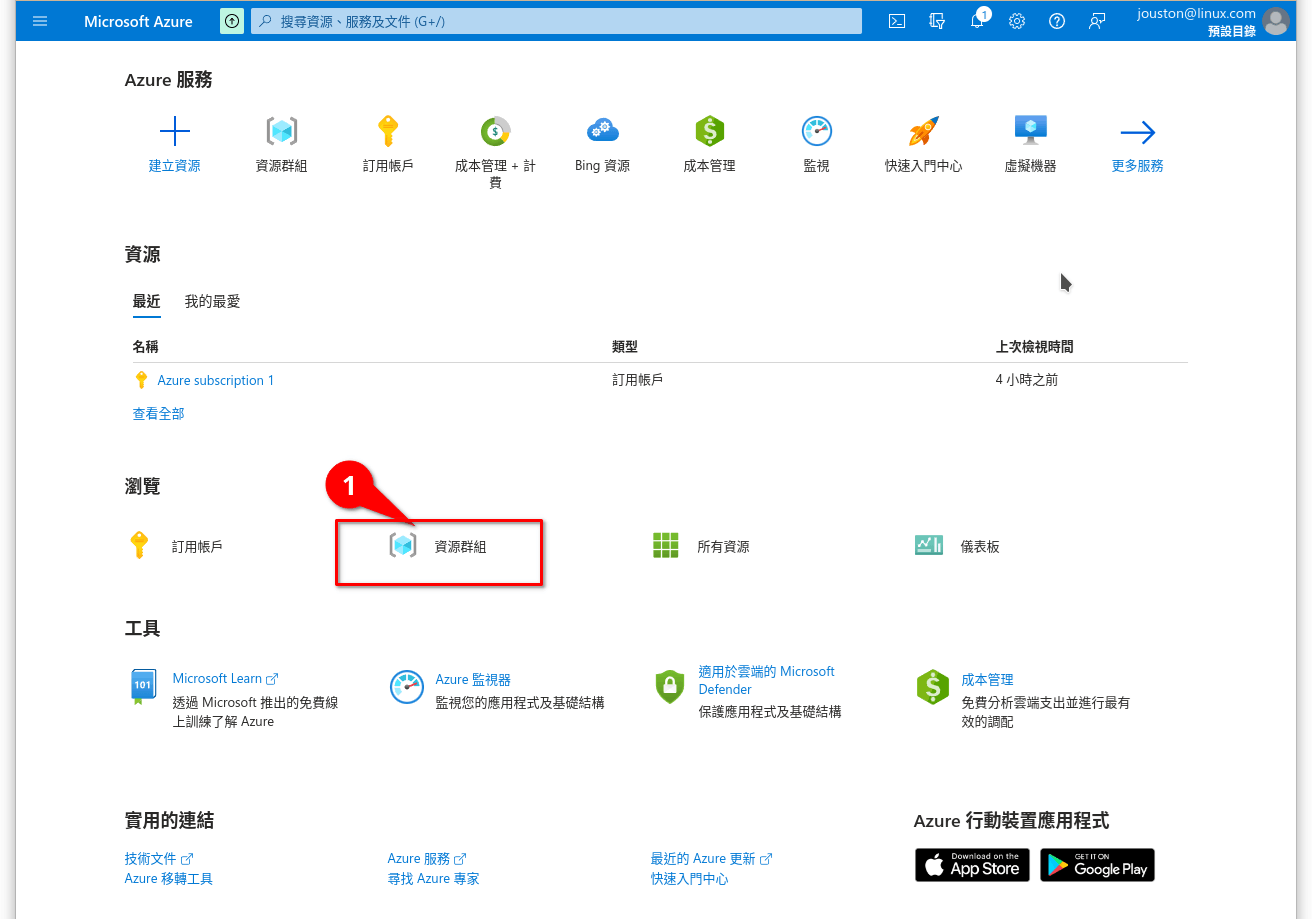Open the Azure 監視器 link
This screenshot has height=919, width=1312.
coord(473,679)
